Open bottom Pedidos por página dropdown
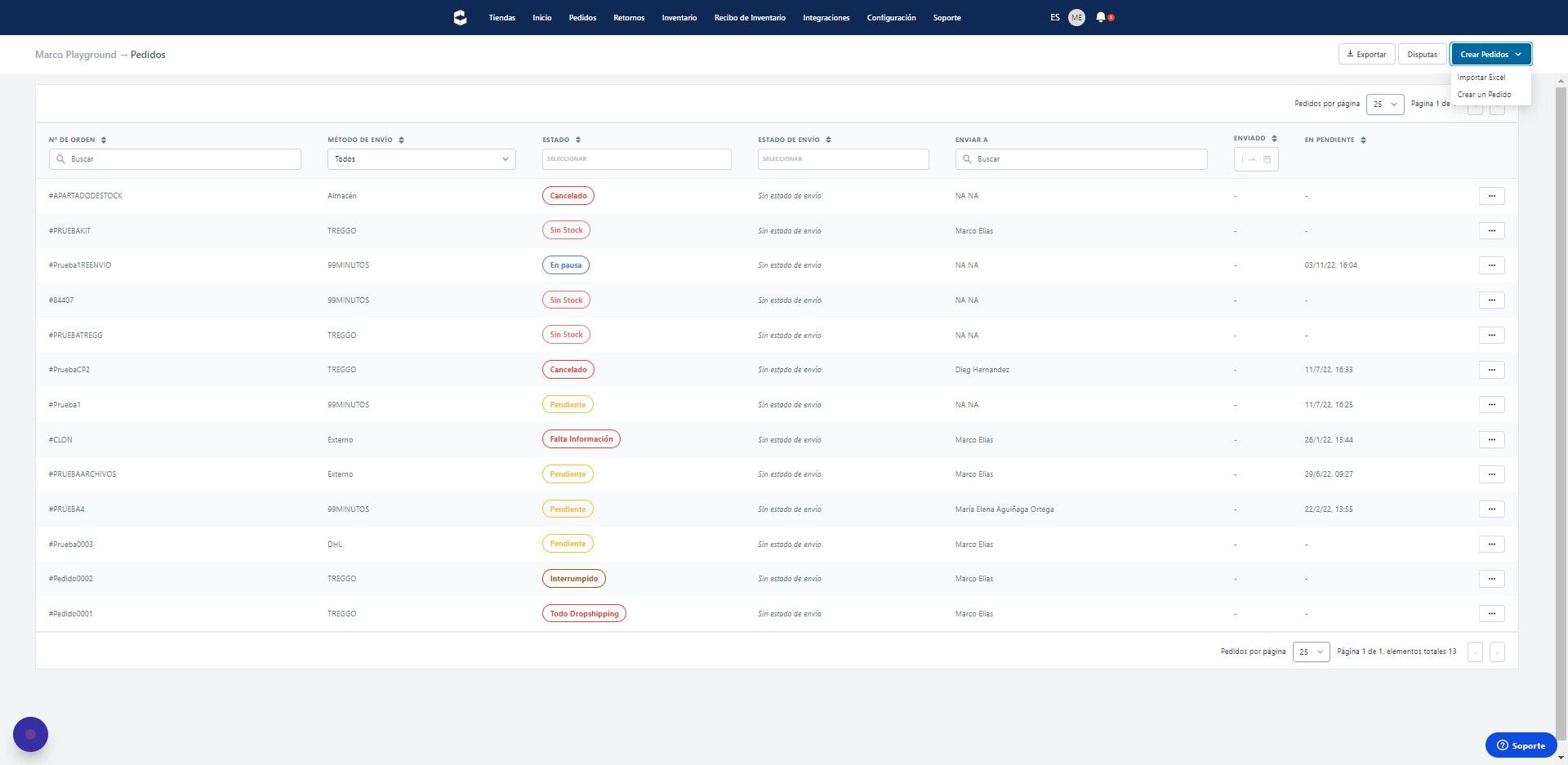This screenshot has height=765, width=1568. click(1311, 652)
